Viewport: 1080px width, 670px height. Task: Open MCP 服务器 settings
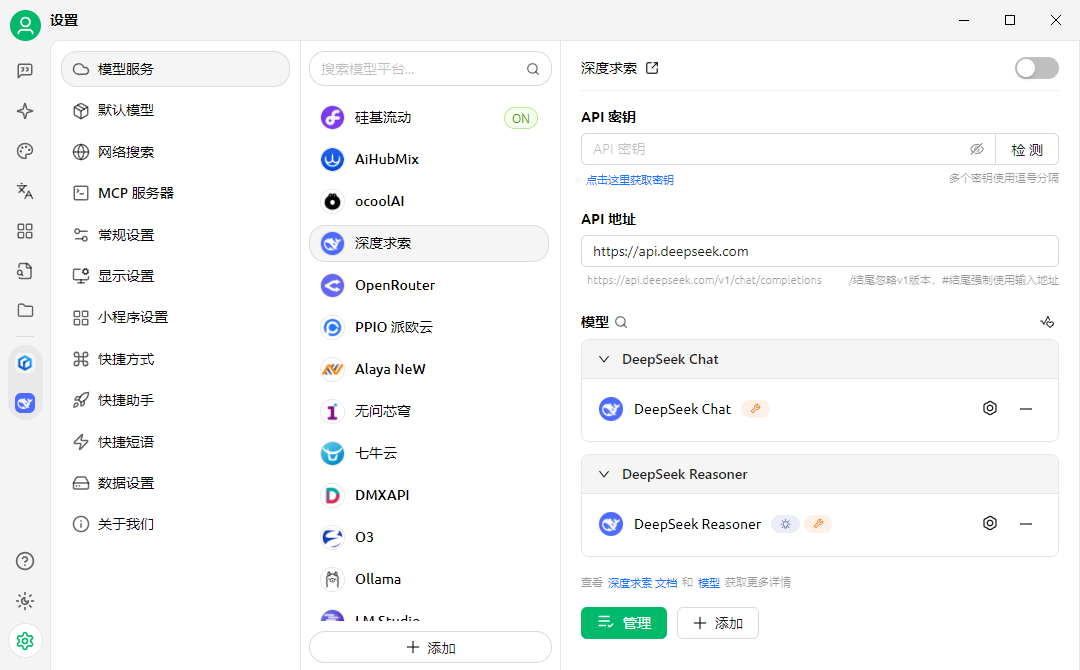(x=176, y=193)
